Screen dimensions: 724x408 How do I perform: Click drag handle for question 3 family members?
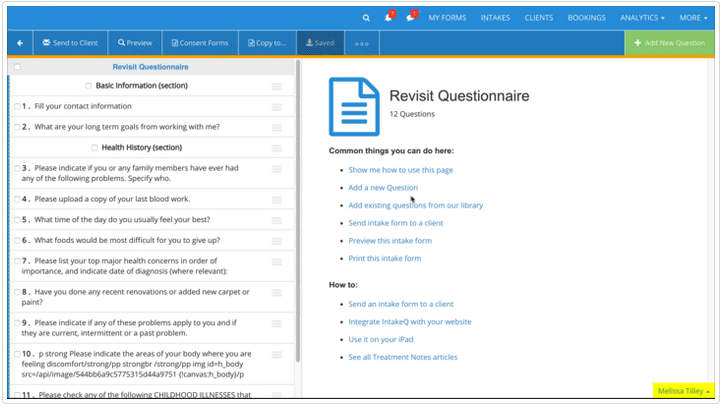pos(277,169)
